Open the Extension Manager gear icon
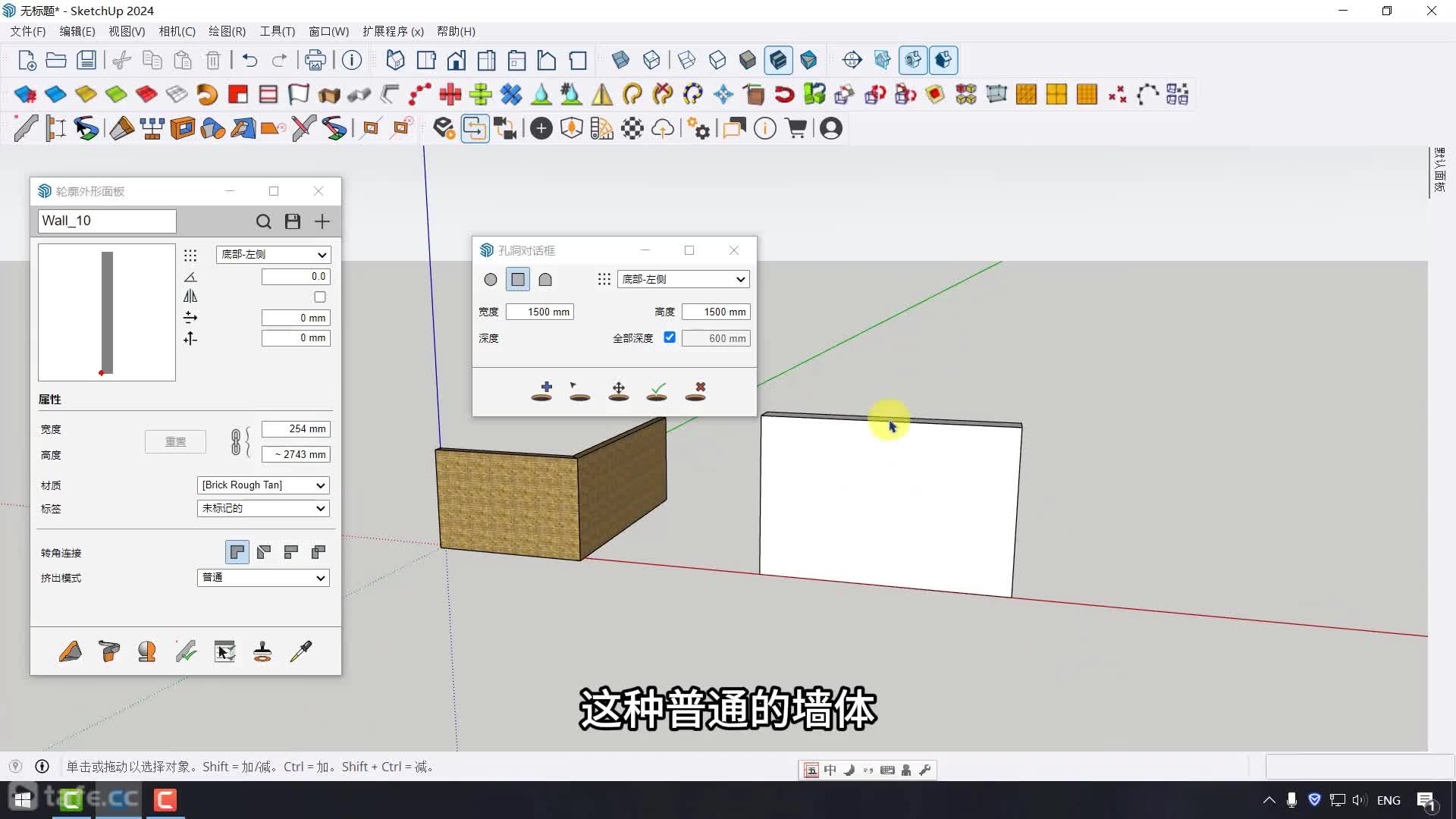The width and height of the screenshot is (1456, 819). [700, 129]
